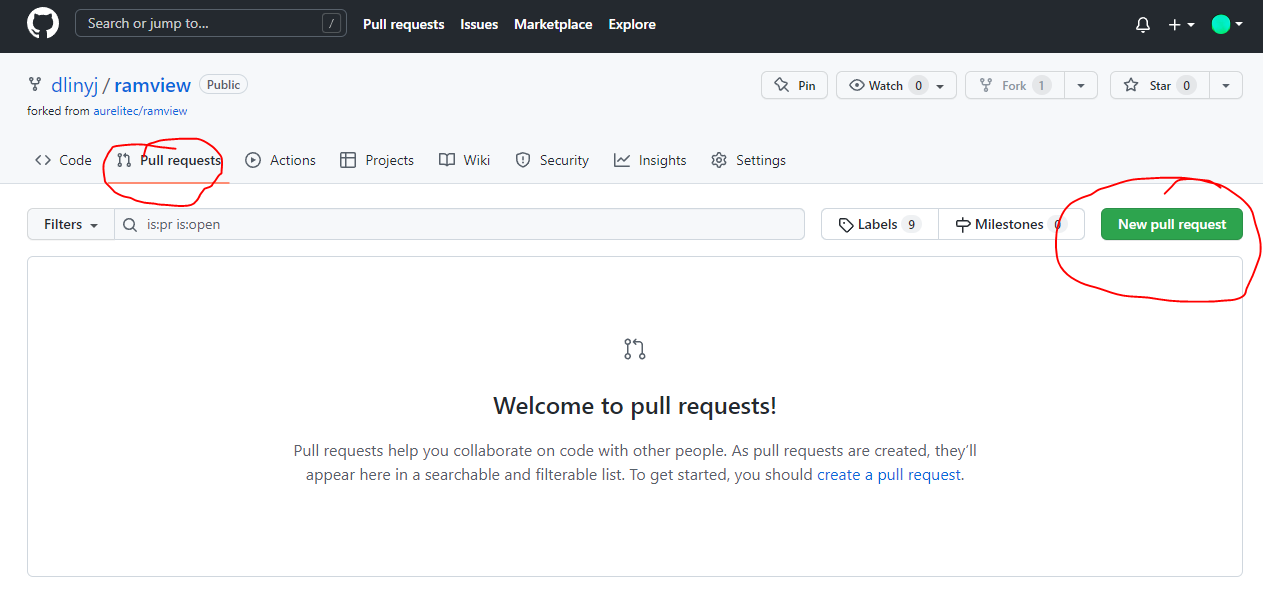
Task: Select the Pull requests repository tab
Action: 169,160
